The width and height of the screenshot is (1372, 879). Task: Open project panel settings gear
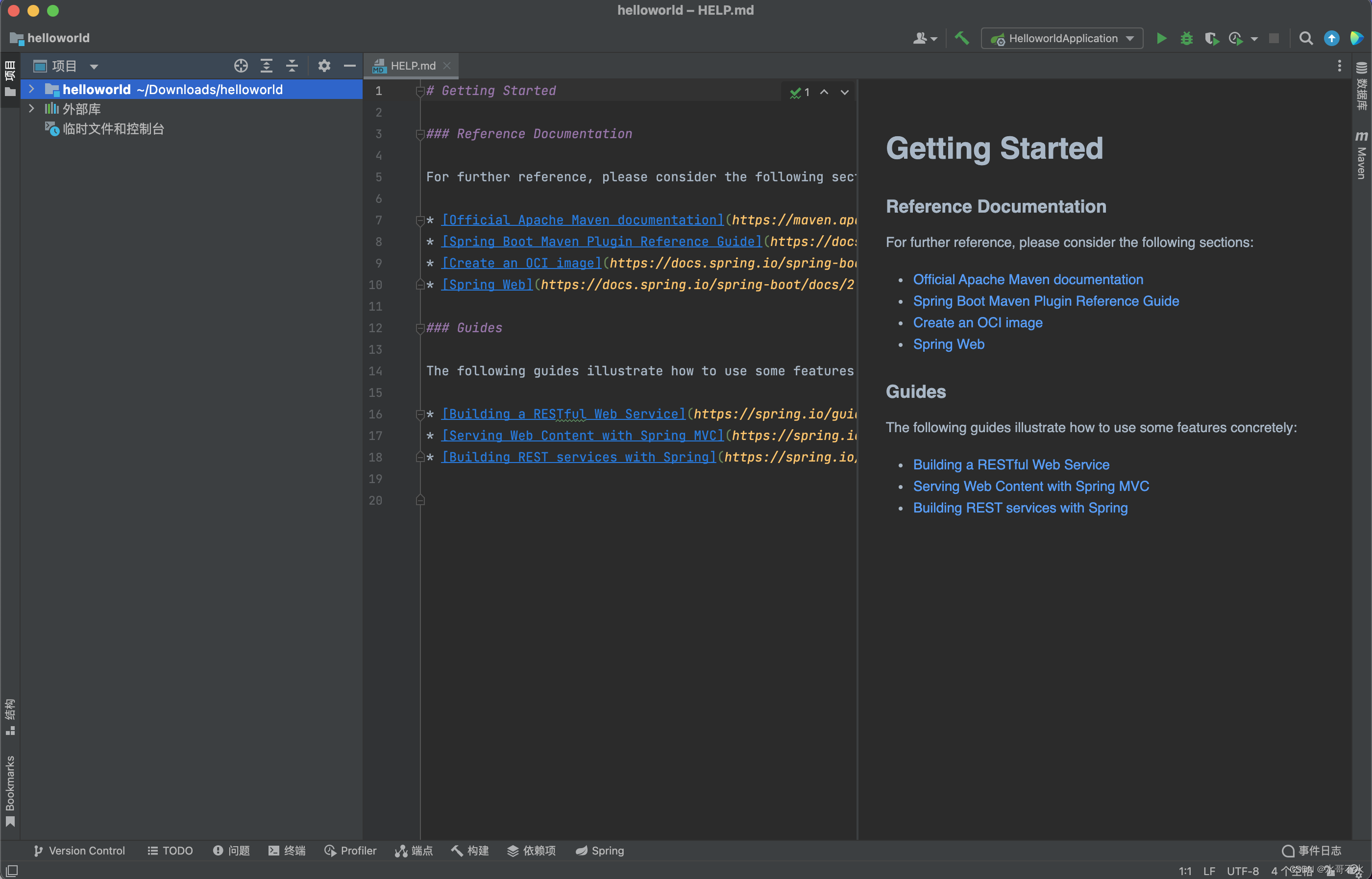(x=324, y=66)
